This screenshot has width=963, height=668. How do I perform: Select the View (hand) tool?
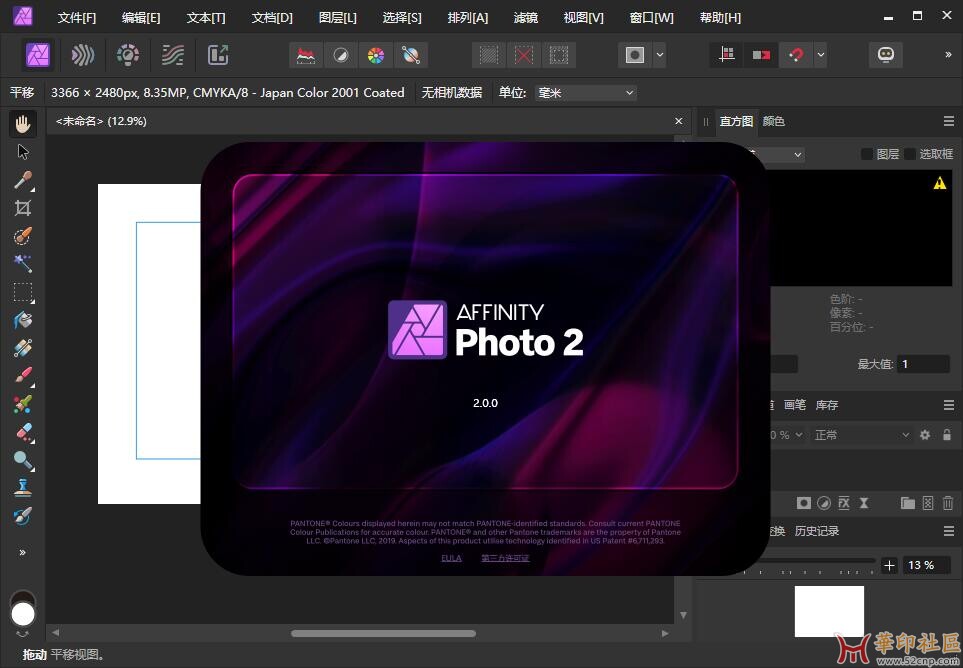23,125
